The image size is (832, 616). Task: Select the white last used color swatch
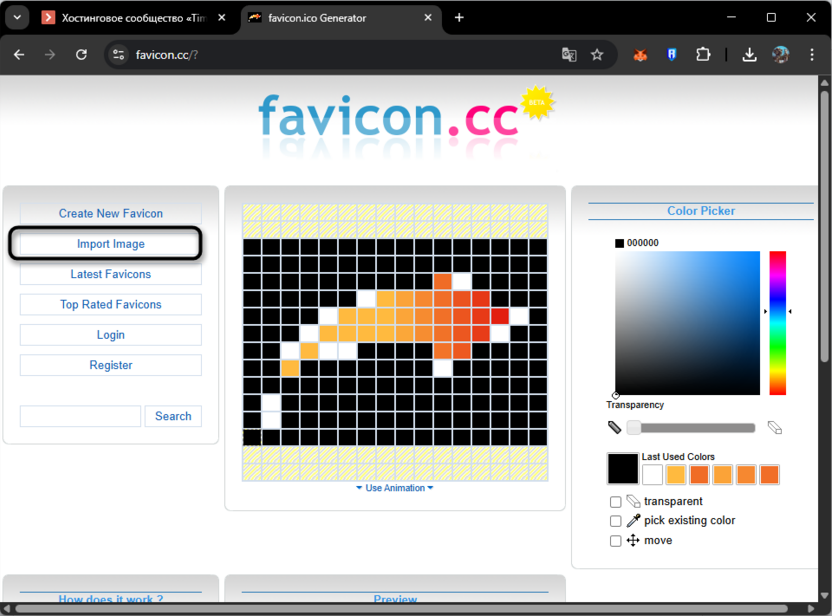[652, 474]
